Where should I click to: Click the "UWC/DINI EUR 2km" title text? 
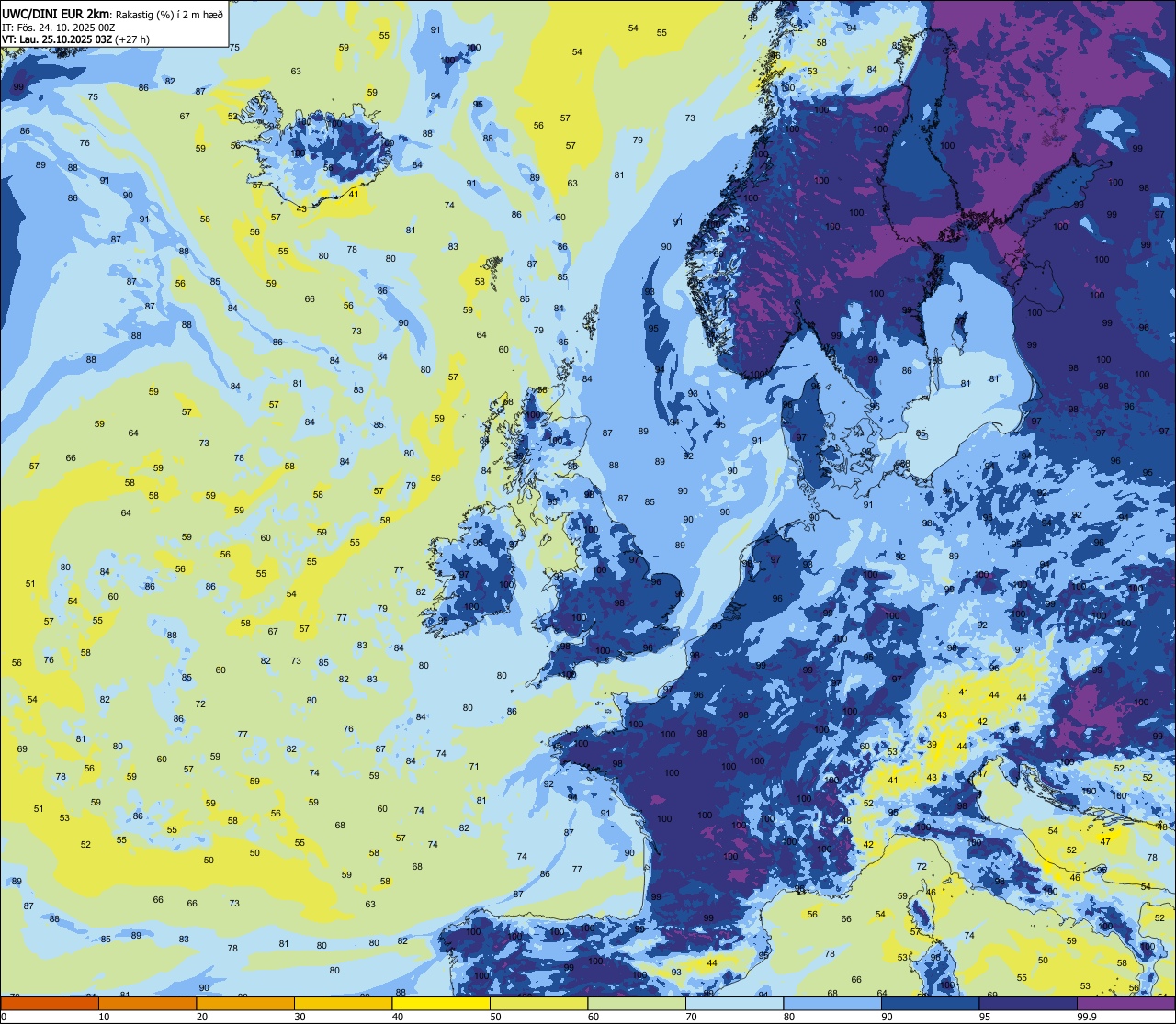pyautogui.click(x=56, y=15)
